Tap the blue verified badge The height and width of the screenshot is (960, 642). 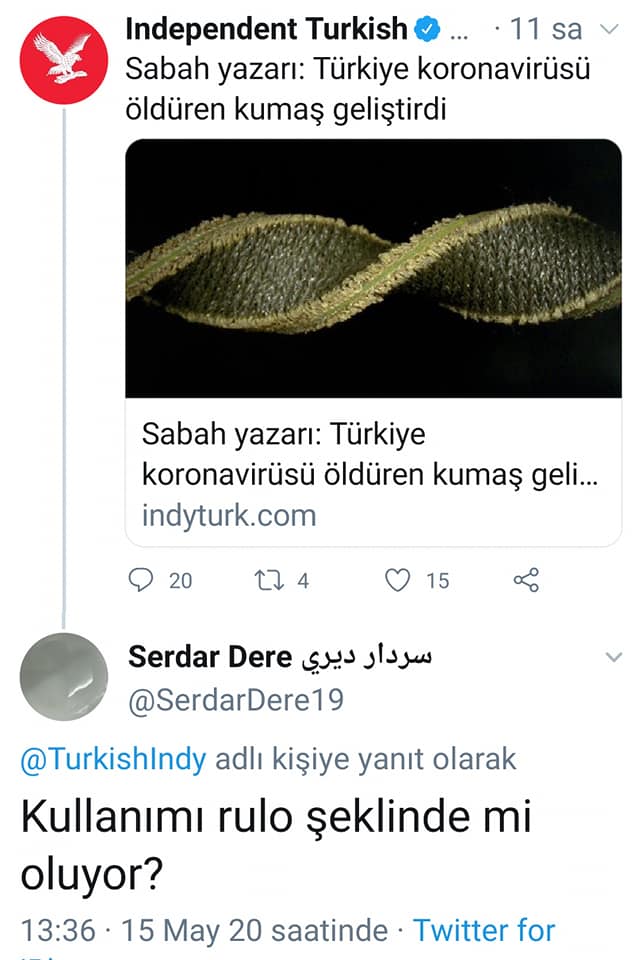click(x=427, y=29)
